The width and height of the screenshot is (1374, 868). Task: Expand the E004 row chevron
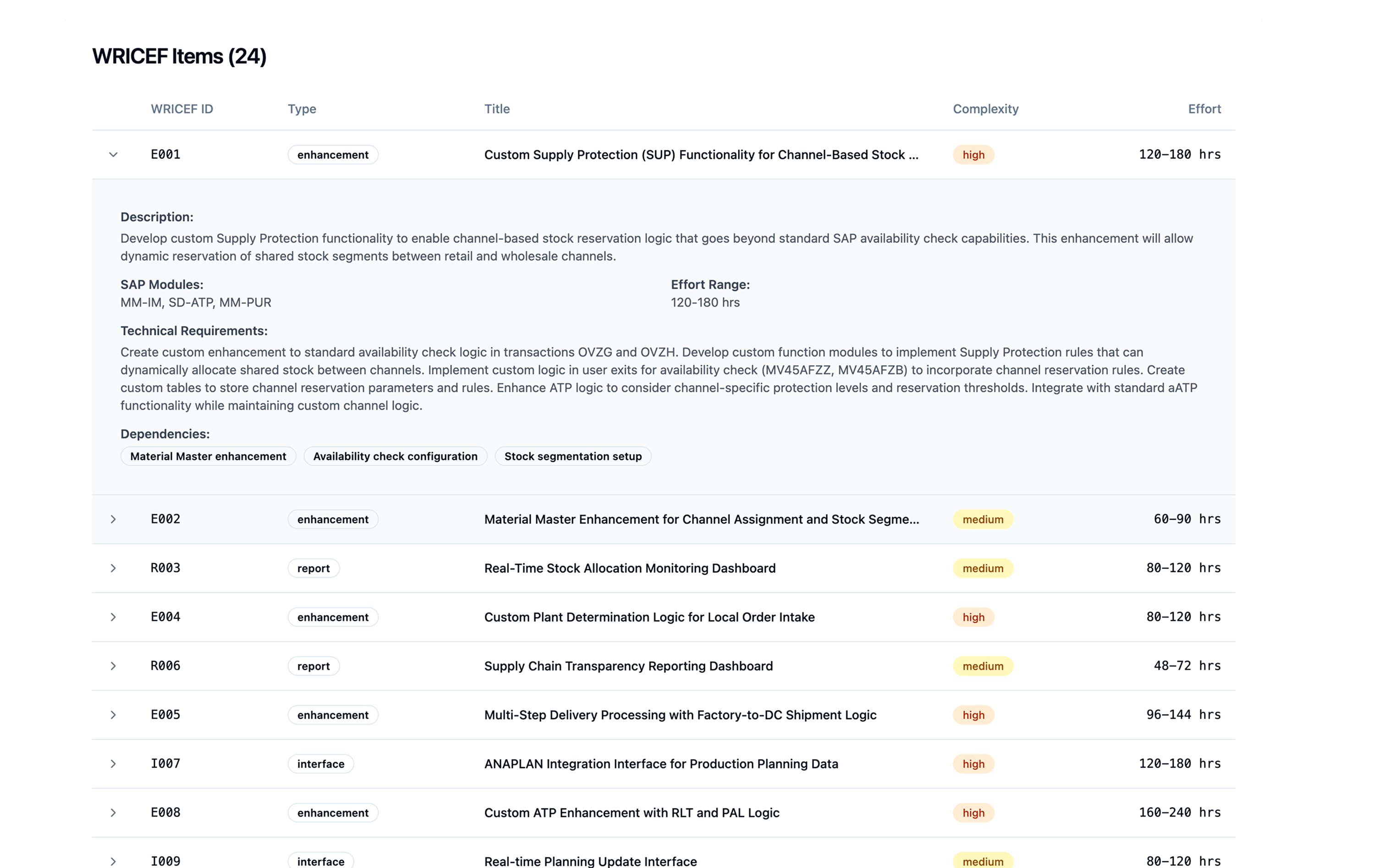coord(113,617)
